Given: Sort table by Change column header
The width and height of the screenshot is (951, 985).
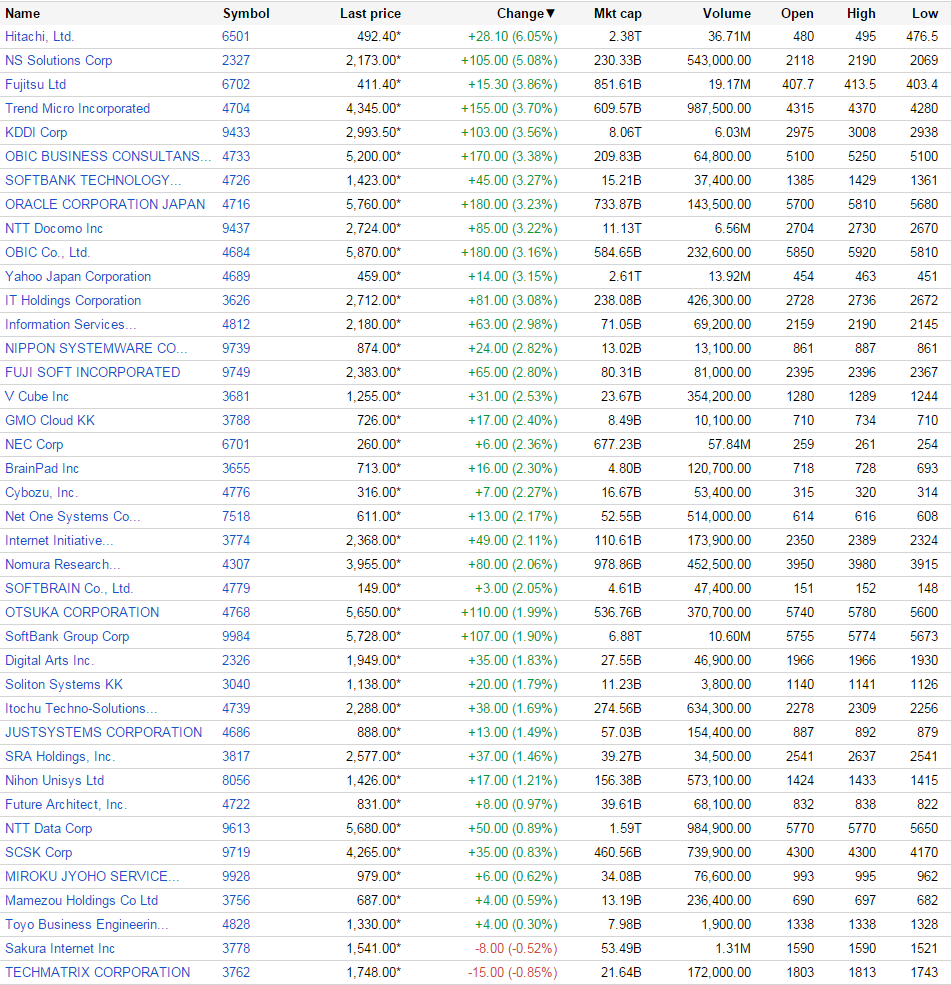Looking at the screenshot, I should coord(526,13).
